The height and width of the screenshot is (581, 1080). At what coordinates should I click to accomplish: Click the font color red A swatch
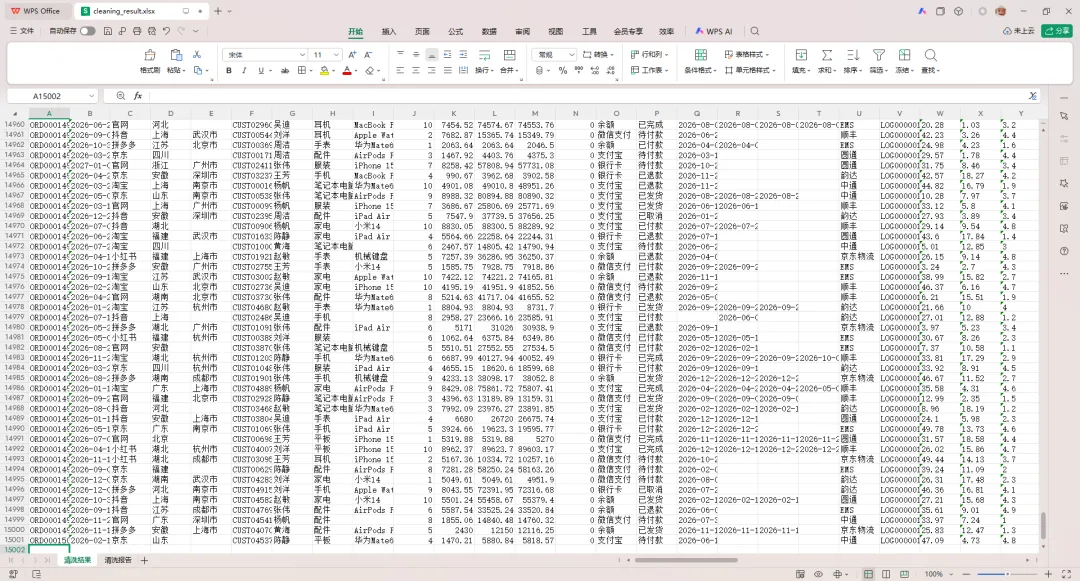click(x=346, y=70)
